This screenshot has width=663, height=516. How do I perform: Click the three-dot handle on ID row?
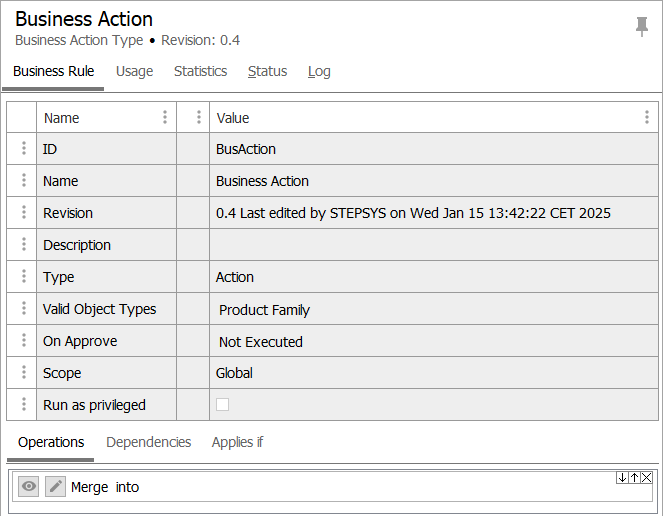click(22, 149)
